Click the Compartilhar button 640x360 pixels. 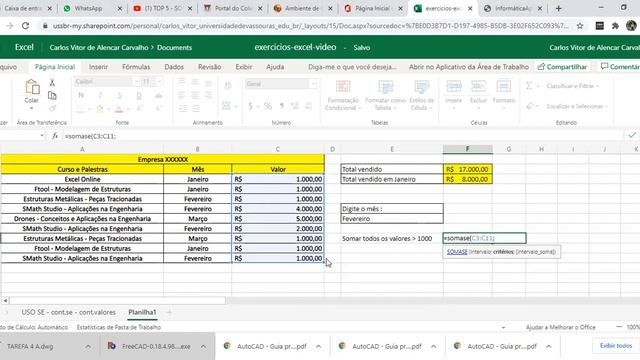click(x=562, y=67)
